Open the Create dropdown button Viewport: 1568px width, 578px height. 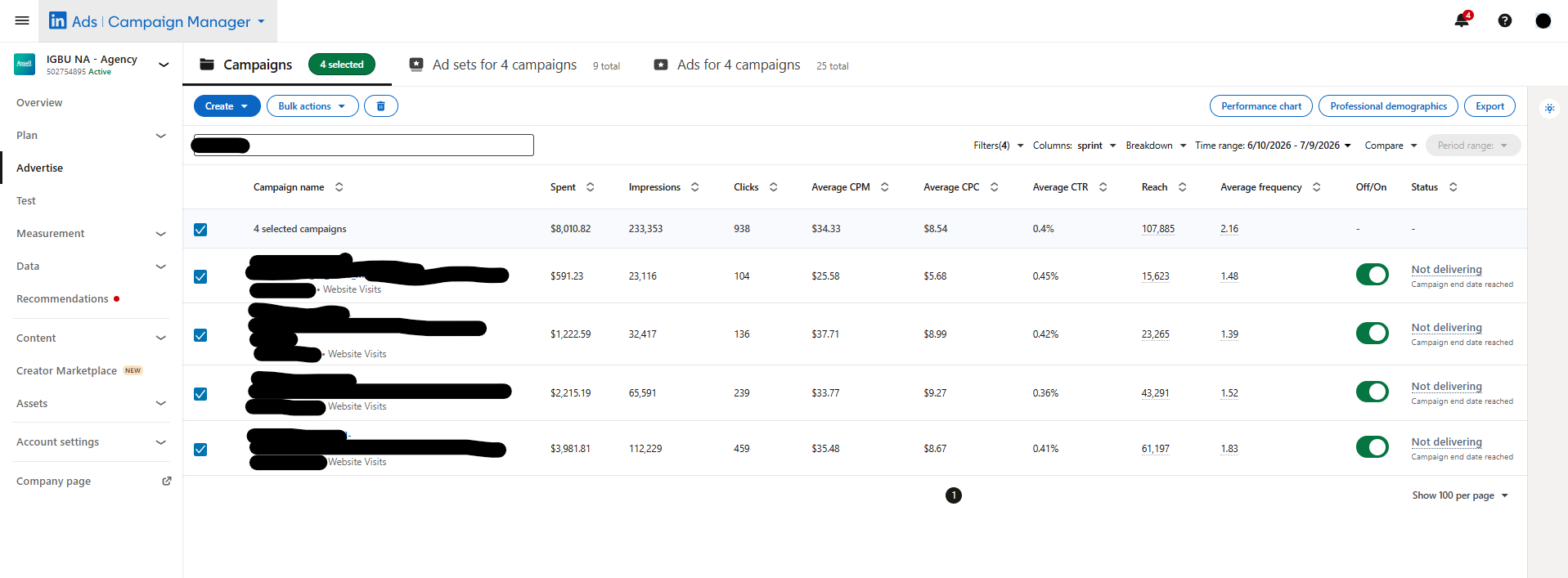click(x=227, y=106)
